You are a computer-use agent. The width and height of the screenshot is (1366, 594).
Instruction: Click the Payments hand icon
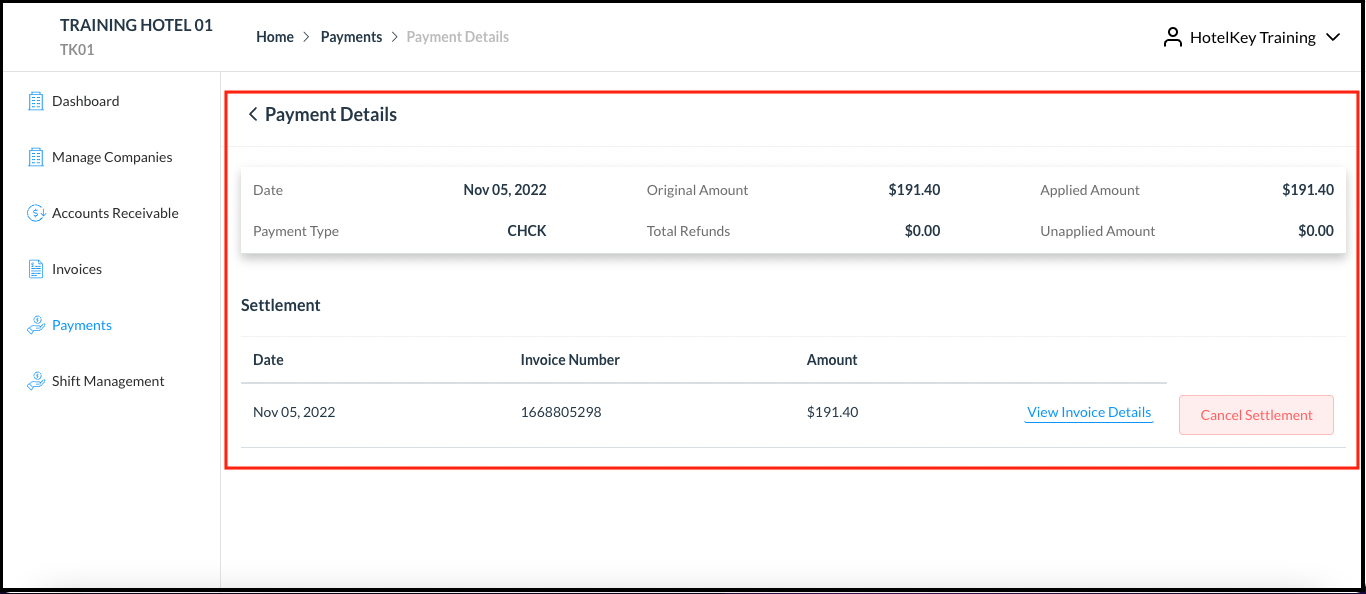click(36, 325)
